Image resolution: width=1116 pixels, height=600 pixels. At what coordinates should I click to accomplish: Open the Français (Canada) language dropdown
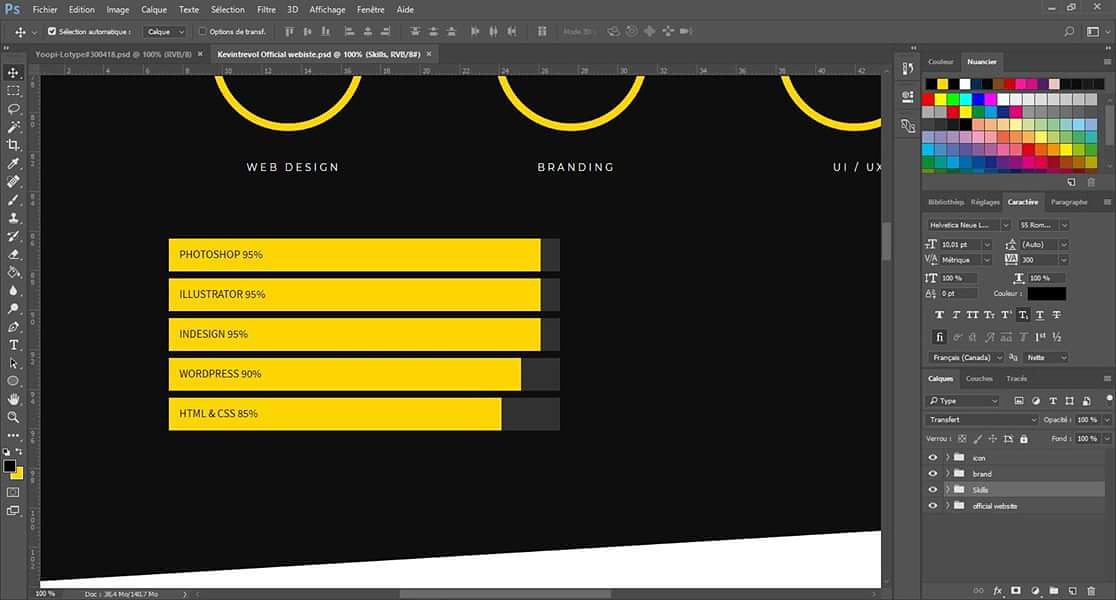(967, 357)
